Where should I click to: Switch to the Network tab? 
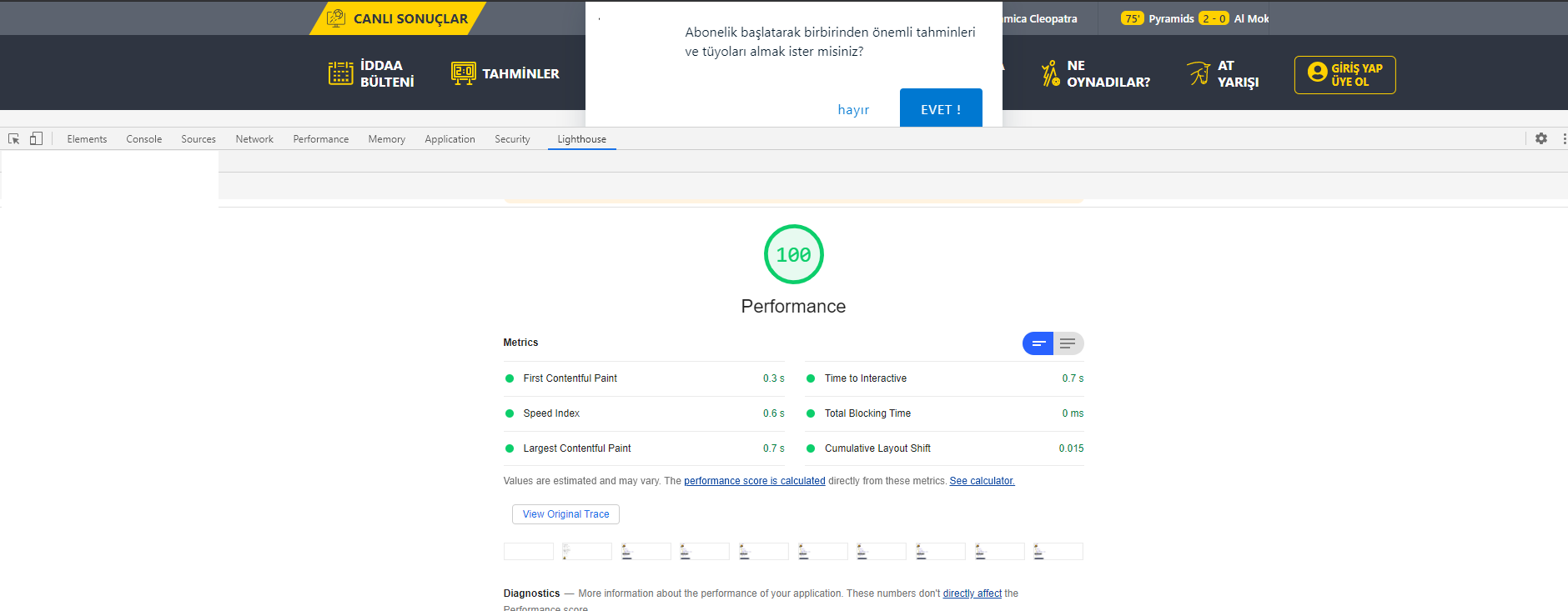point(254,139)
